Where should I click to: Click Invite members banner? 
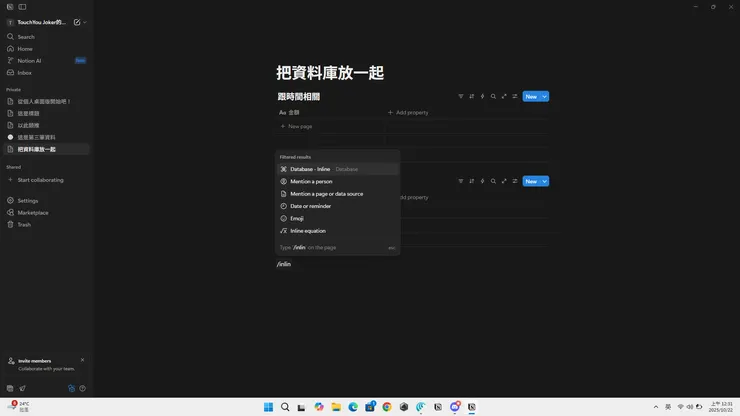pyautogui.click(x=46, y=365)
